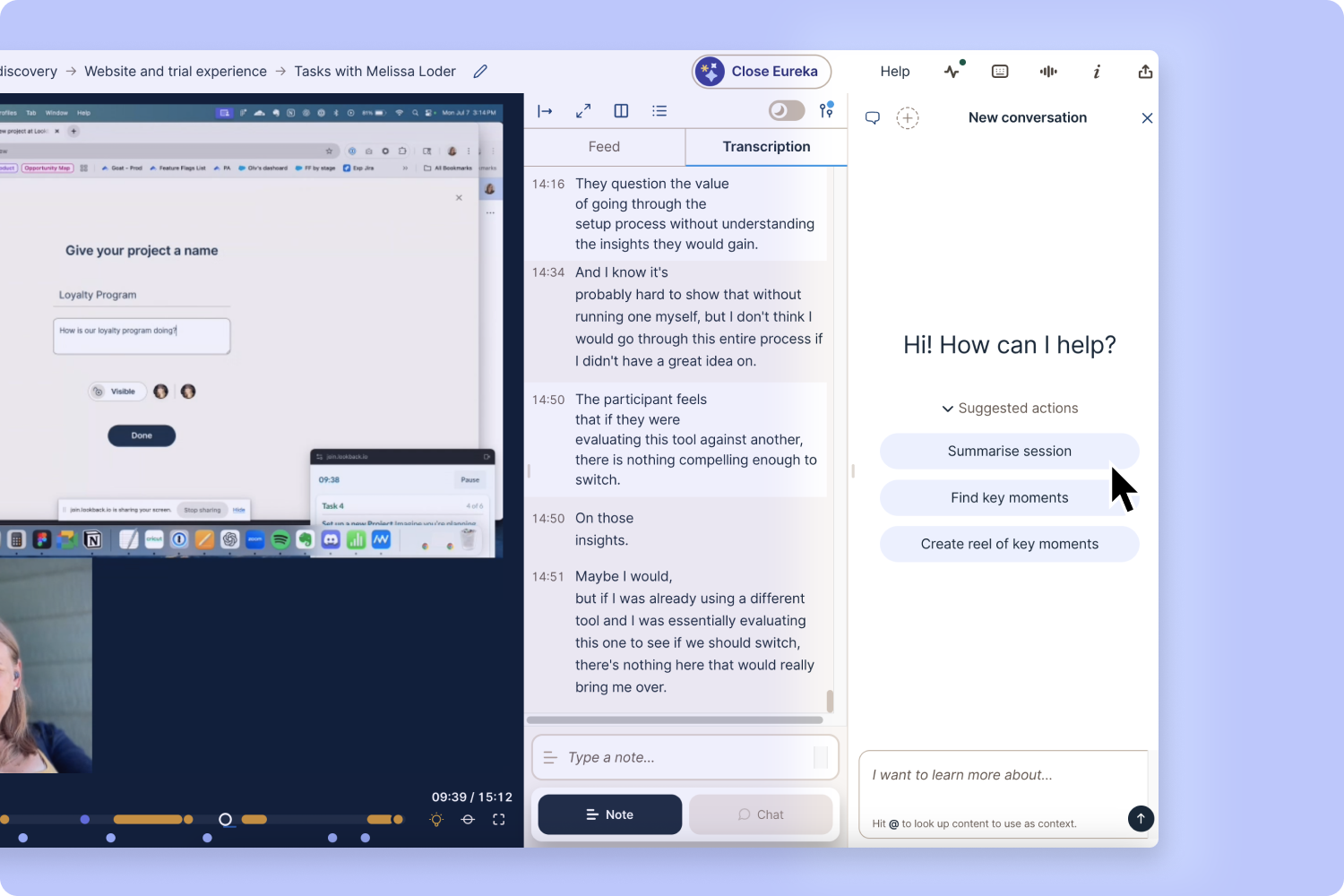Image resolution: width=1344 pixels, height=896 pixels.
Task: Click transcript text The participant feels that
Action: pyautogui.click(x=641, y=409)
